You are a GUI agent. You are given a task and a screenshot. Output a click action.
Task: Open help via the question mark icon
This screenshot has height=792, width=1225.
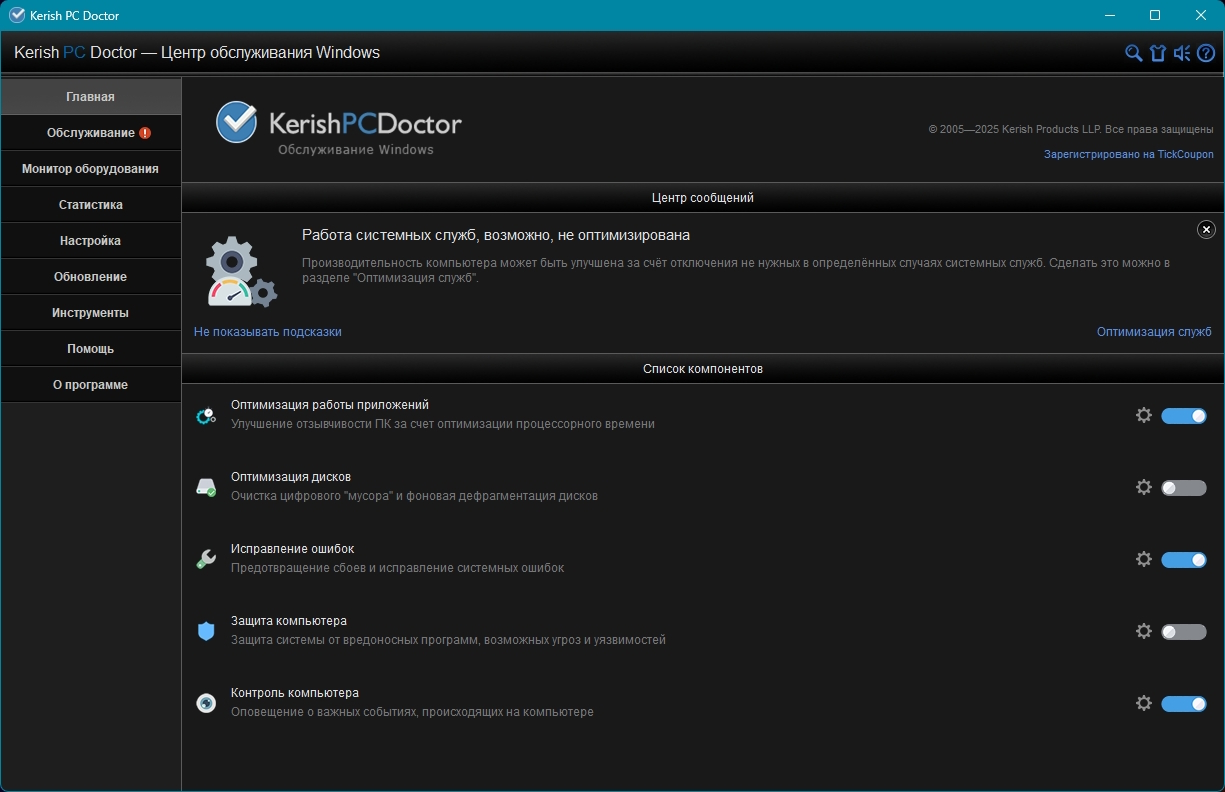coord(1206,53)
